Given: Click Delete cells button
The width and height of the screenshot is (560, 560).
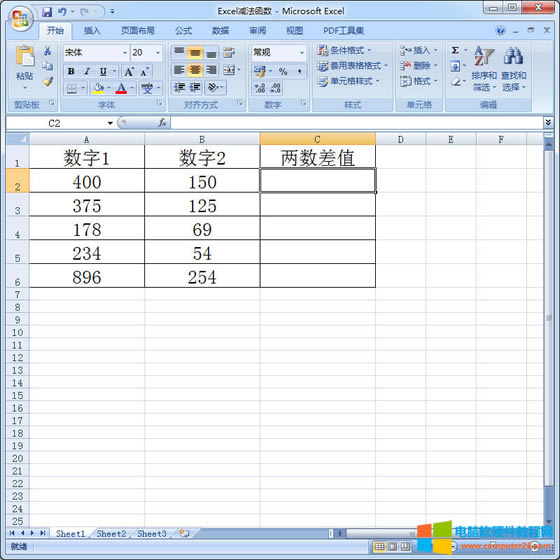Looking at the screenshot, I should 418,66.
